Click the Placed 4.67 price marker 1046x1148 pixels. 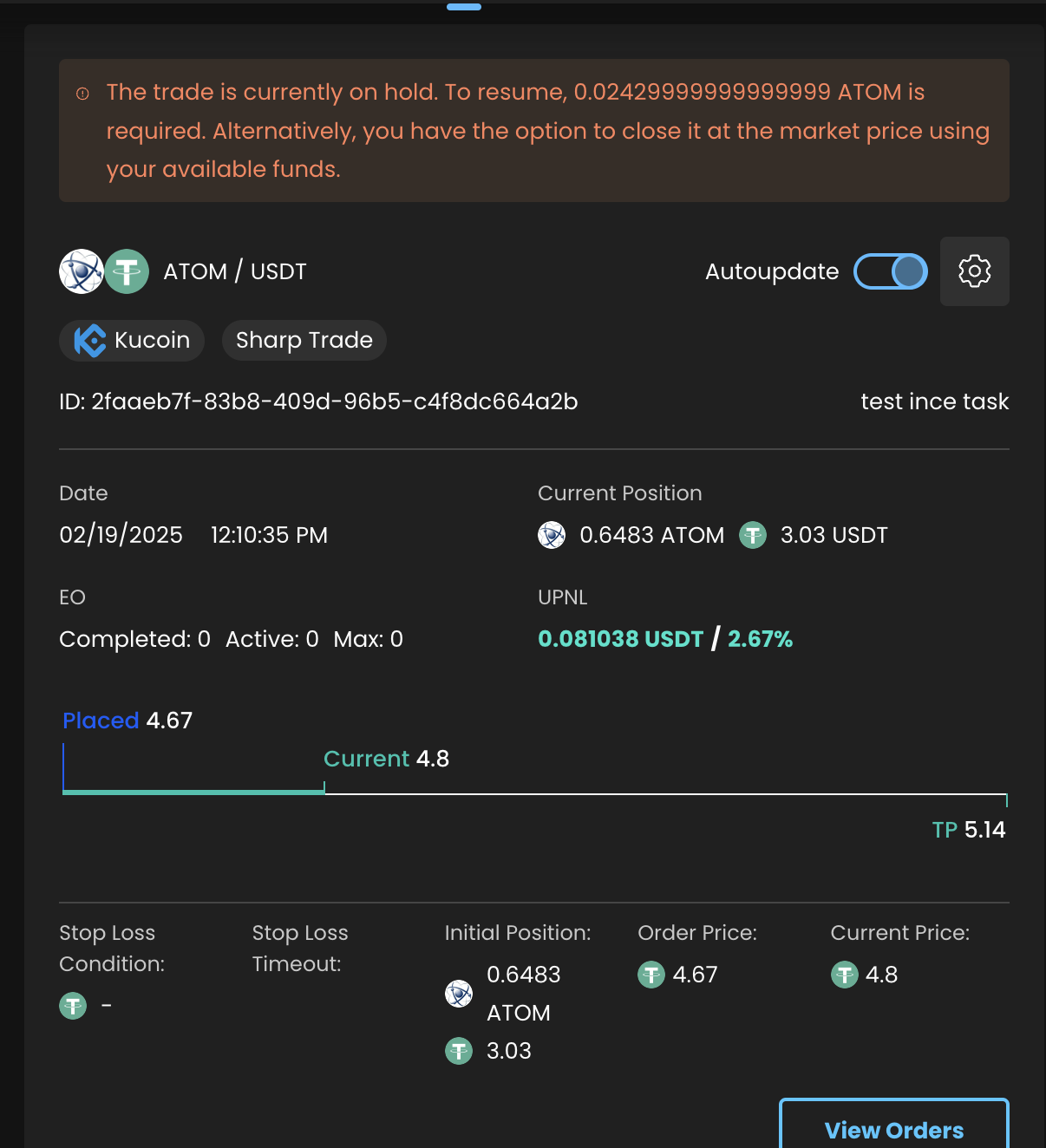click(x=127, y=721)
